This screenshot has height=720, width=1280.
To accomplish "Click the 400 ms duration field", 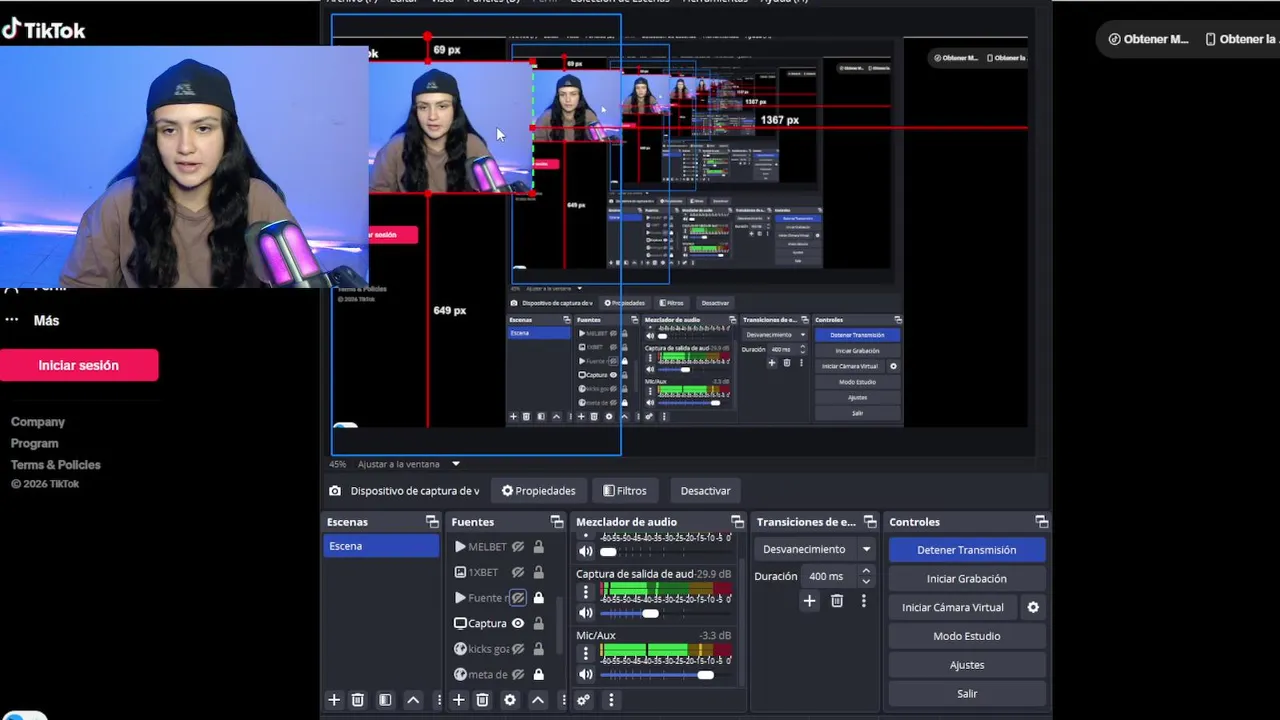I will pyautogui.click(x=830, y=576).
